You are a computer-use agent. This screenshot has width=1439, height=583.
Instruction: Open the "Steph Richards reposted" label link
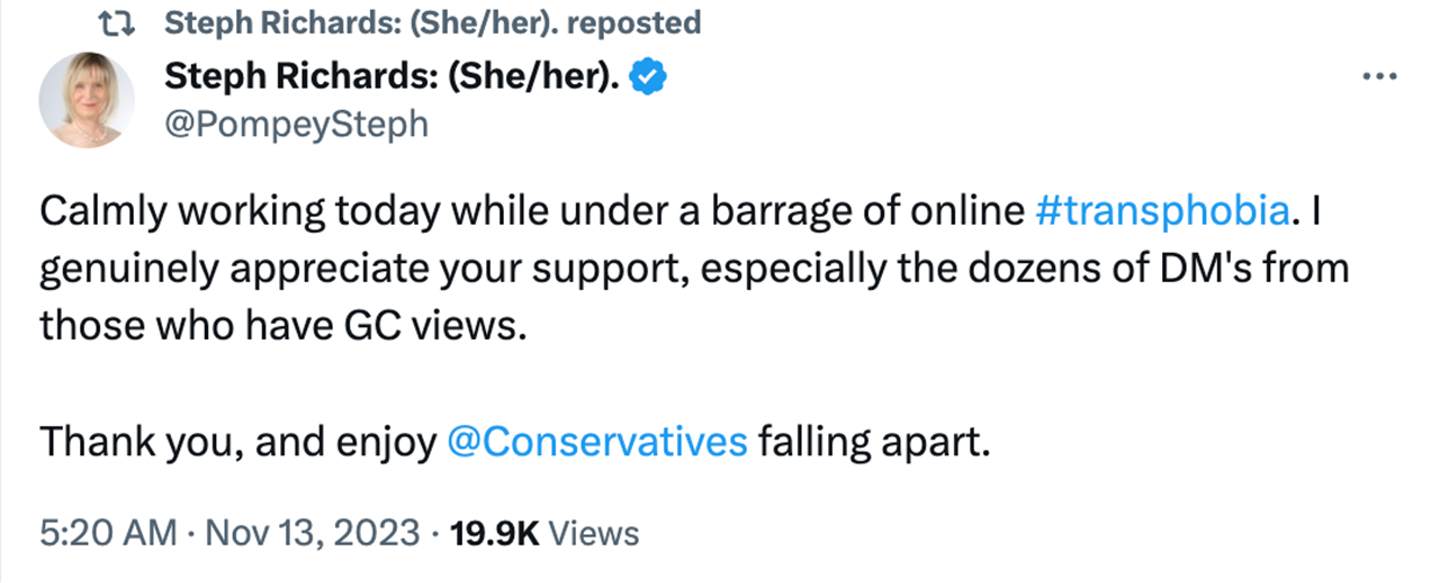pos(431,23)
